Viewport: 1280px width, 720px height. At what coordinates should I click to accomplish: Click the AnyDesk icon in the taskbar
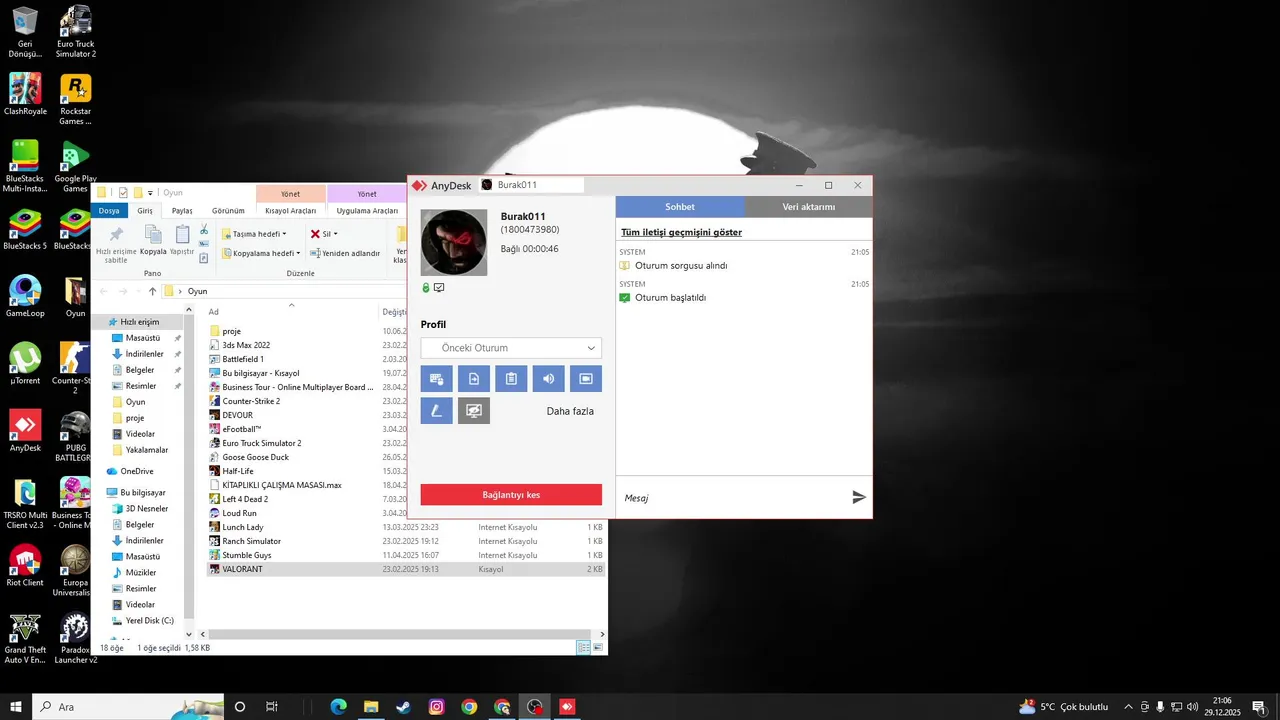coord(568,707)
